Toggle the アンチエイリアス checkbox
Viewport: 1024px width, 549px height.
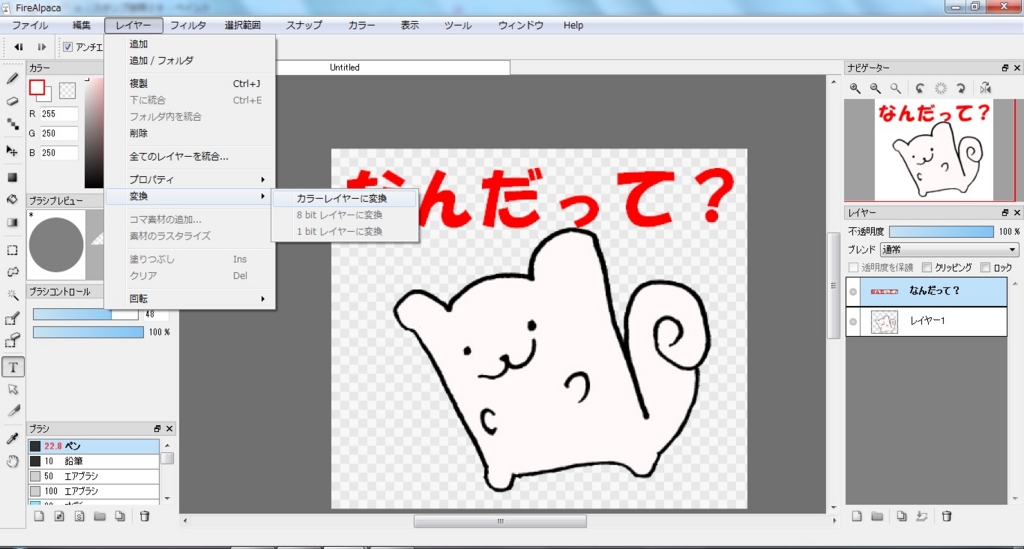coord(68,47)
